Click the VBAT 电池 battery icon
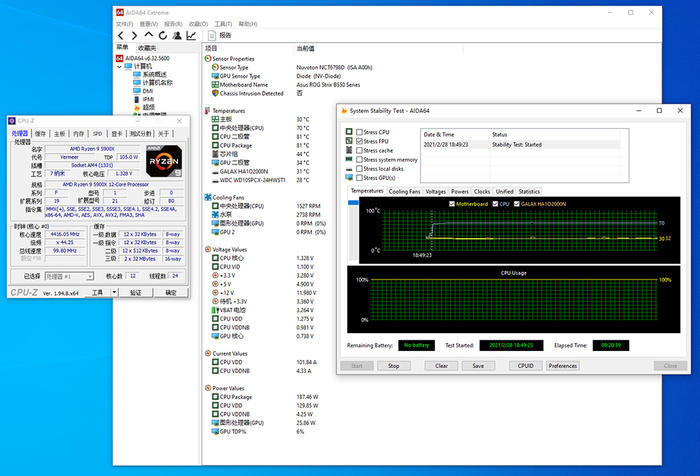 (x=213, y=310)
